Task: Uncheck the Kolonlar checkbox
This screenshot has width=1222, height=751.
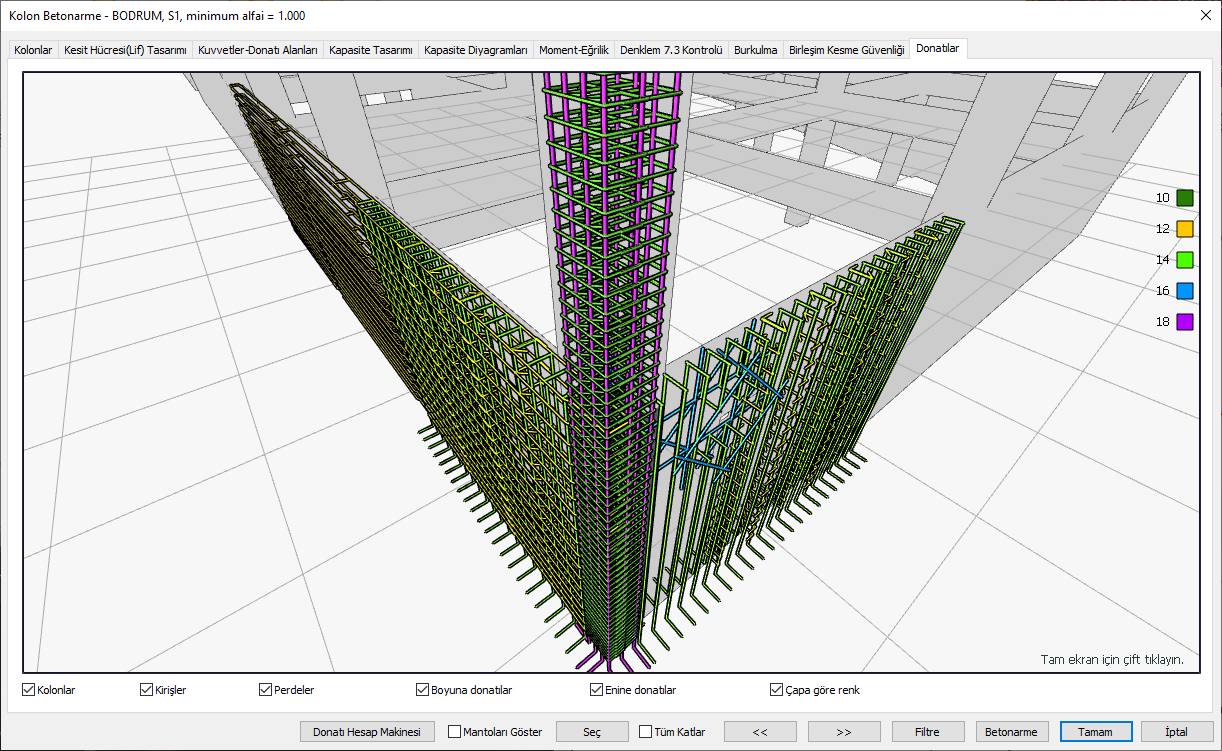Action: tap(28, 690)
